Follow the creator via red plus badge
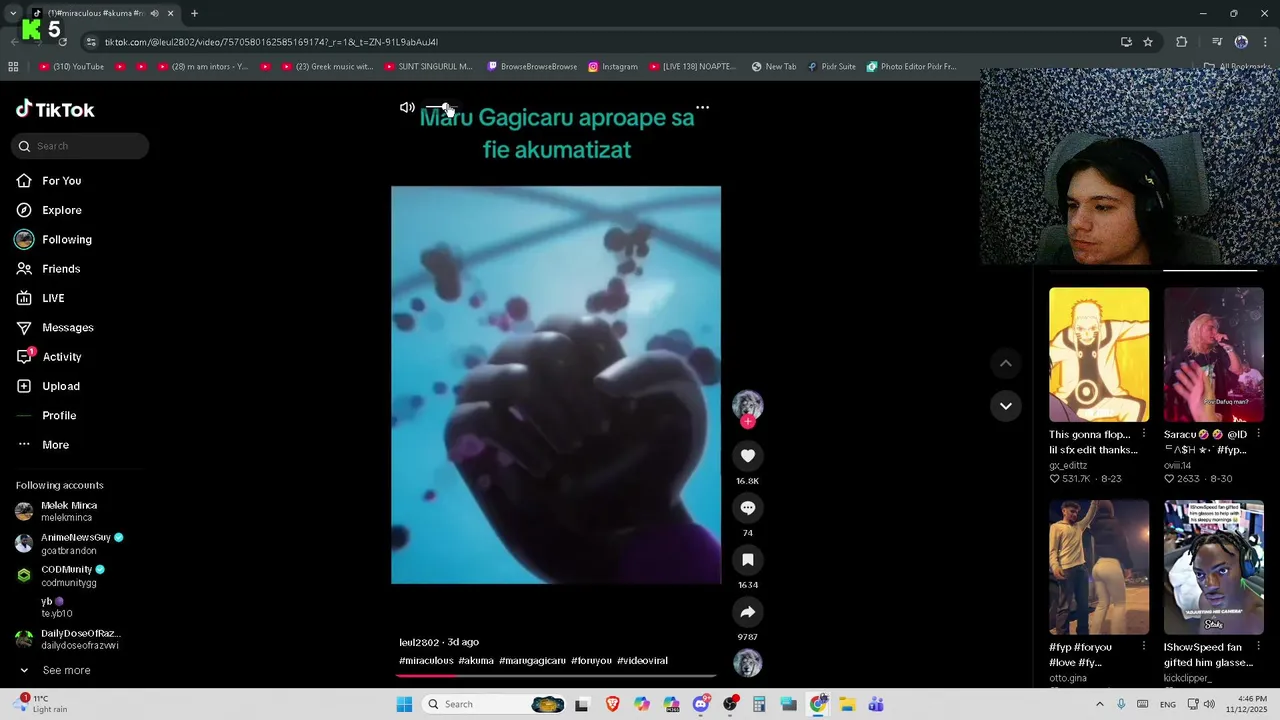The image size is (1280, 720). point(747,422)
